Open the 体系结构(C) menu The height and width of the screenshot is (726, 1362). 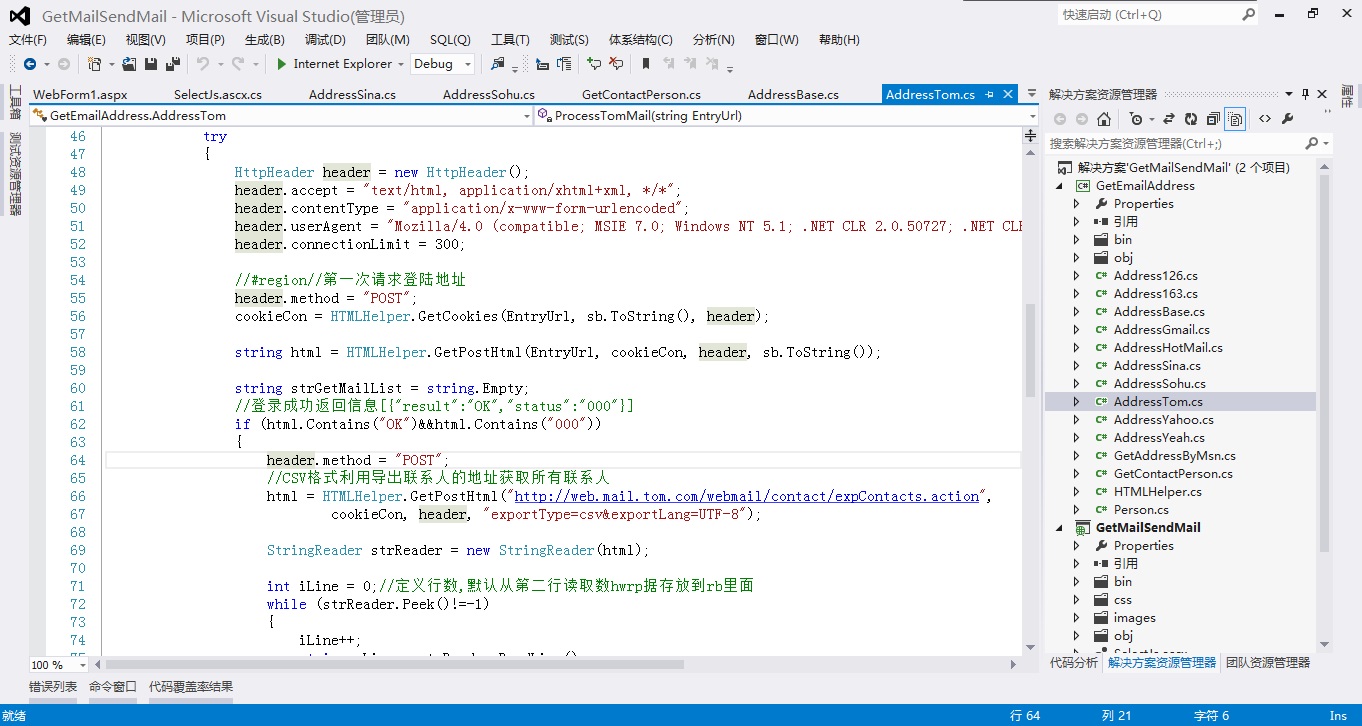click(641, 40)
